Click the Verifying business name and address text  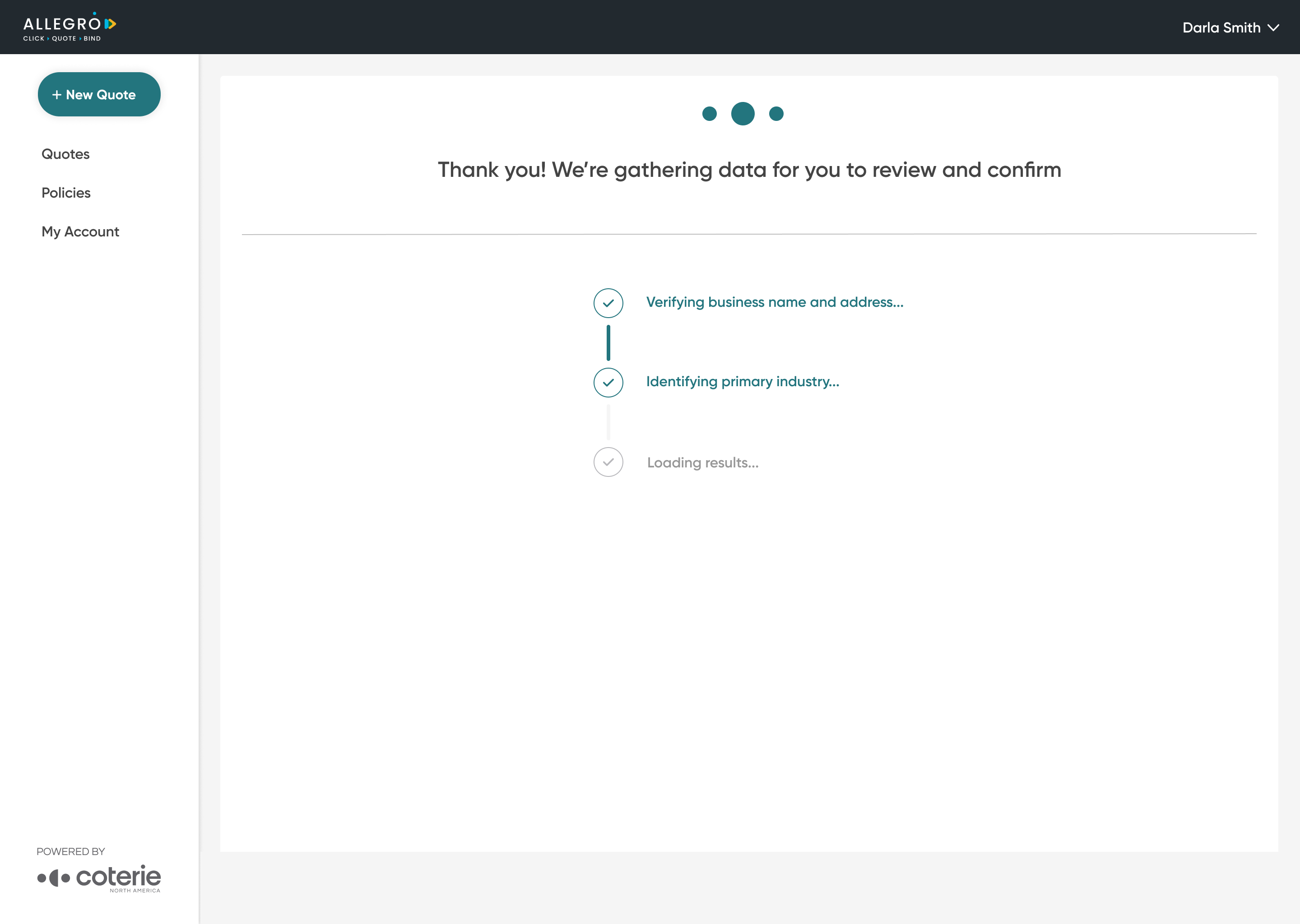[x=774, y=302]
